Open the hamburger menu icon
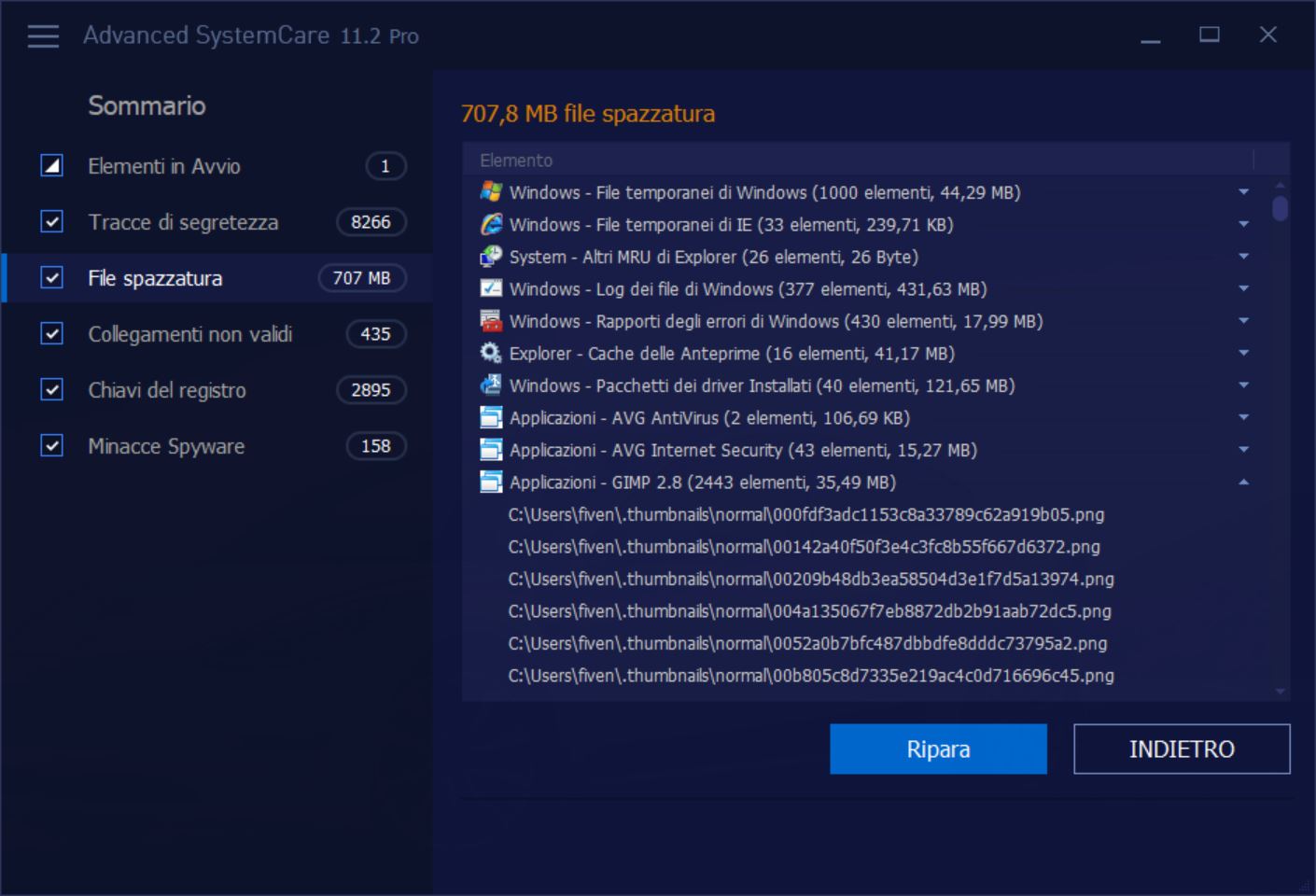The image size is (1316, 896). pyautogui.click(x=43, y=36)
